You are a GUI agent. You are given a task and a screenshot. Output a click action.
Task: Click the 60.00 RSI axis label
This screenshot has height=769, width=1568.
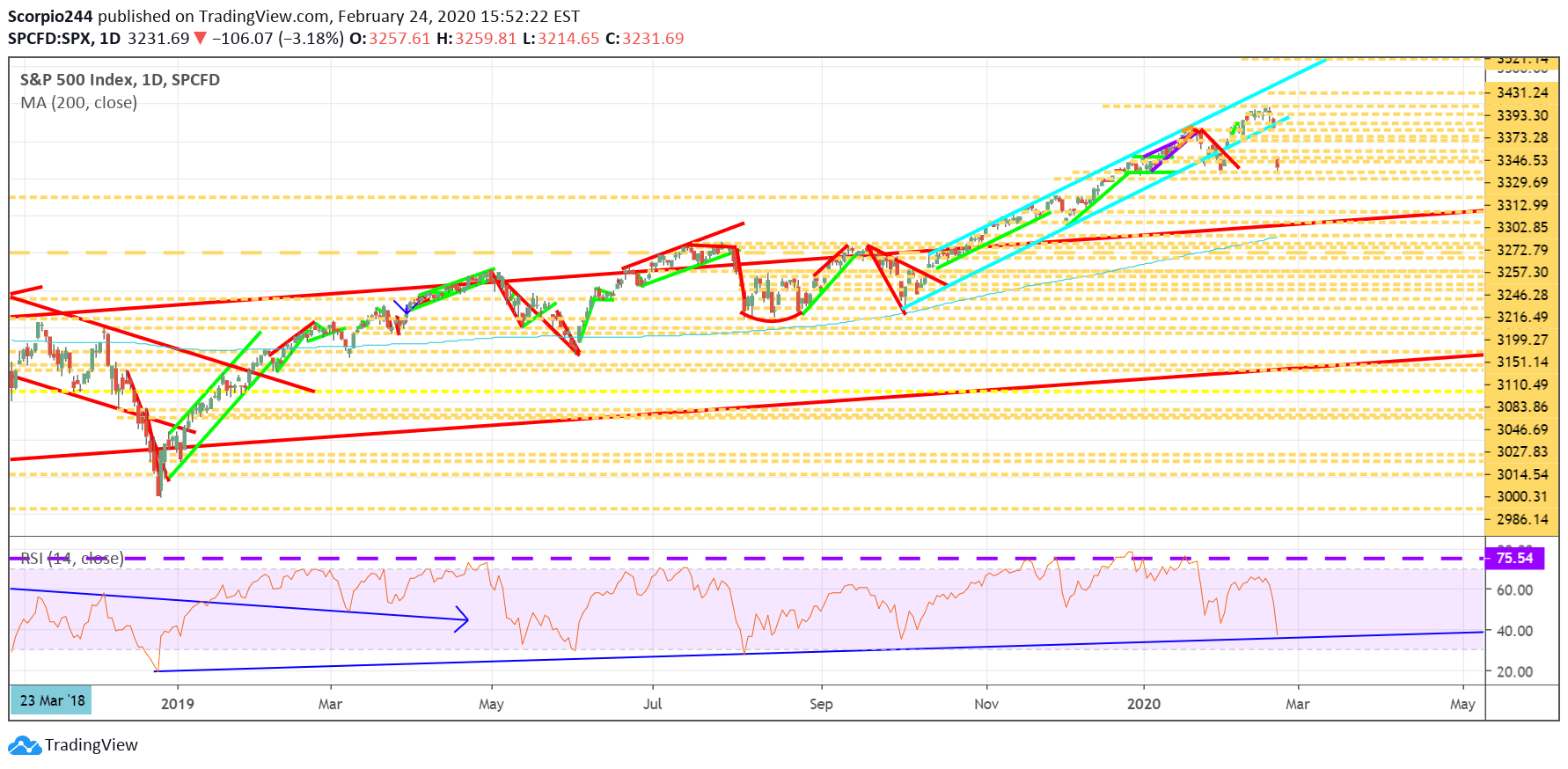[x=1514, y=590]
